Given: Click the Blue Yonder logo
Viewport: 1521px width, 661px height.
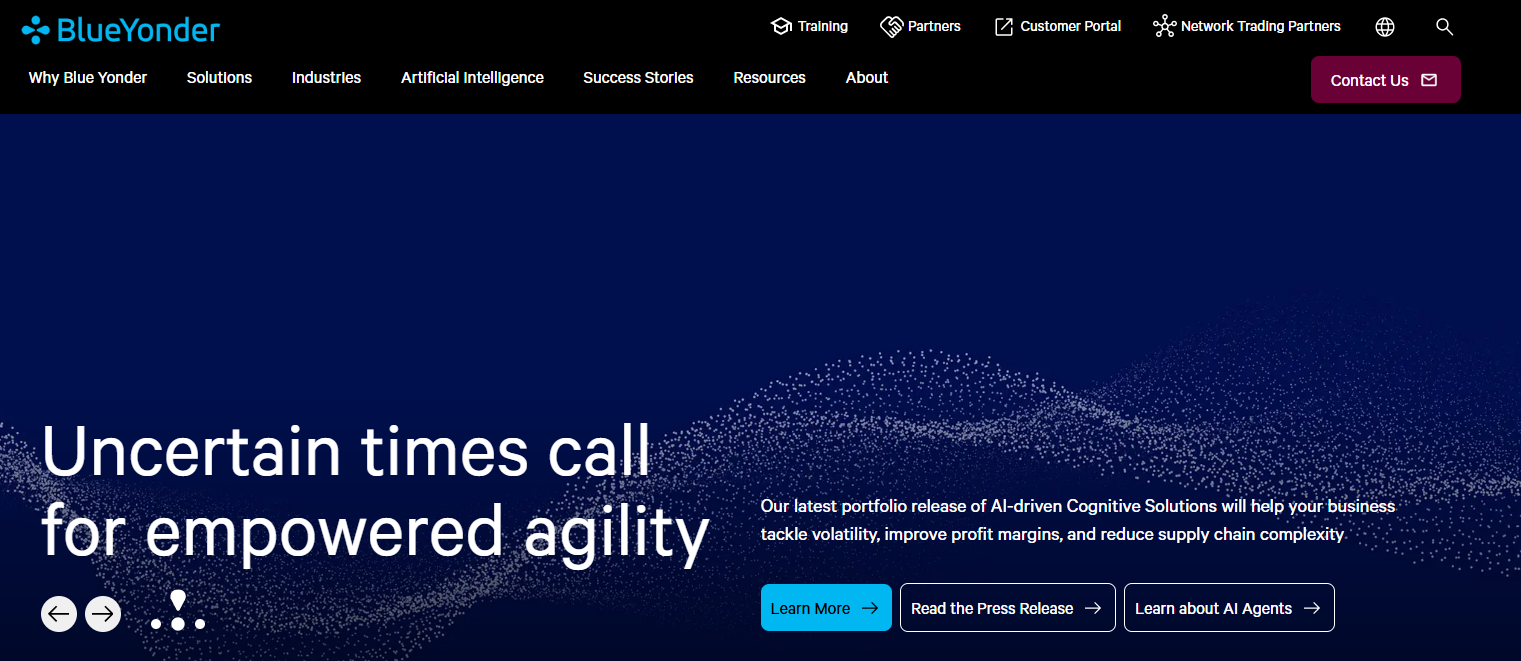Looking at the screenshot, I should pyautogui.click(x=120, y=29).
